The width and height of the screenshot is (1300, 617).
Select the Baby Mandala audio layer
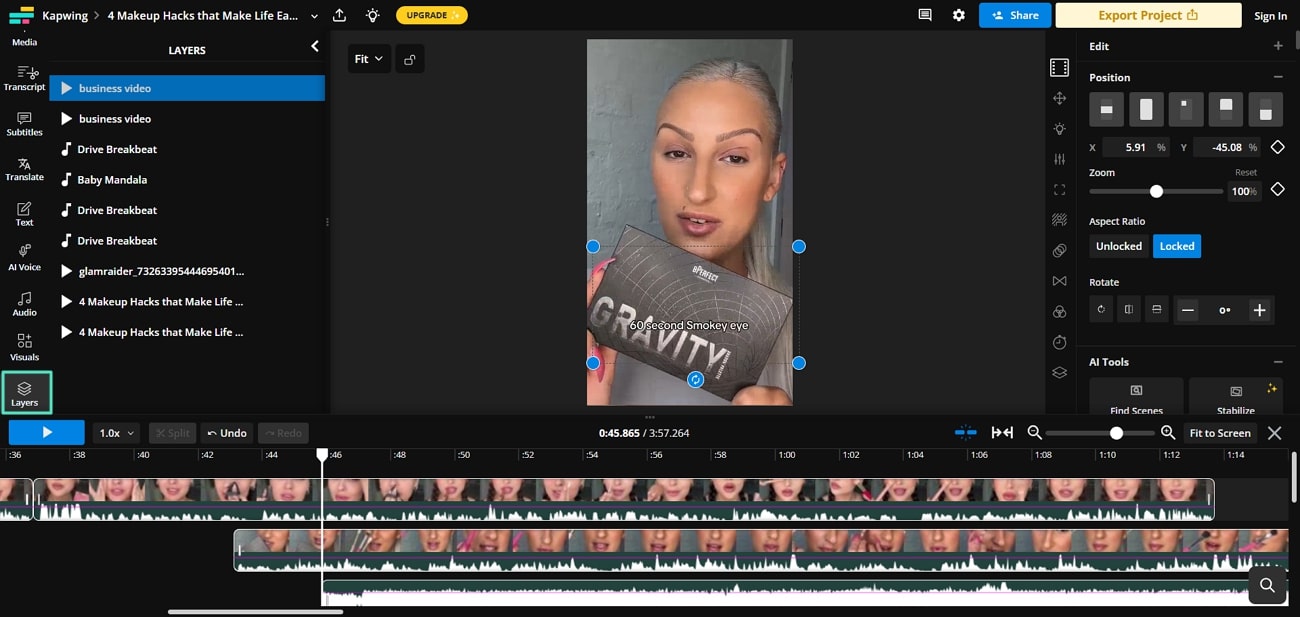click(187, 180)
